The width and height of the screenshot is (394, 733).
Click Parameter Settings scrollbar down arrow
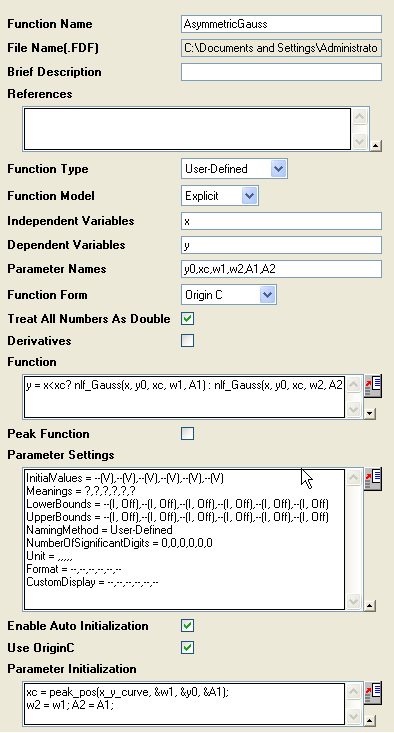(x=354, y=601)
